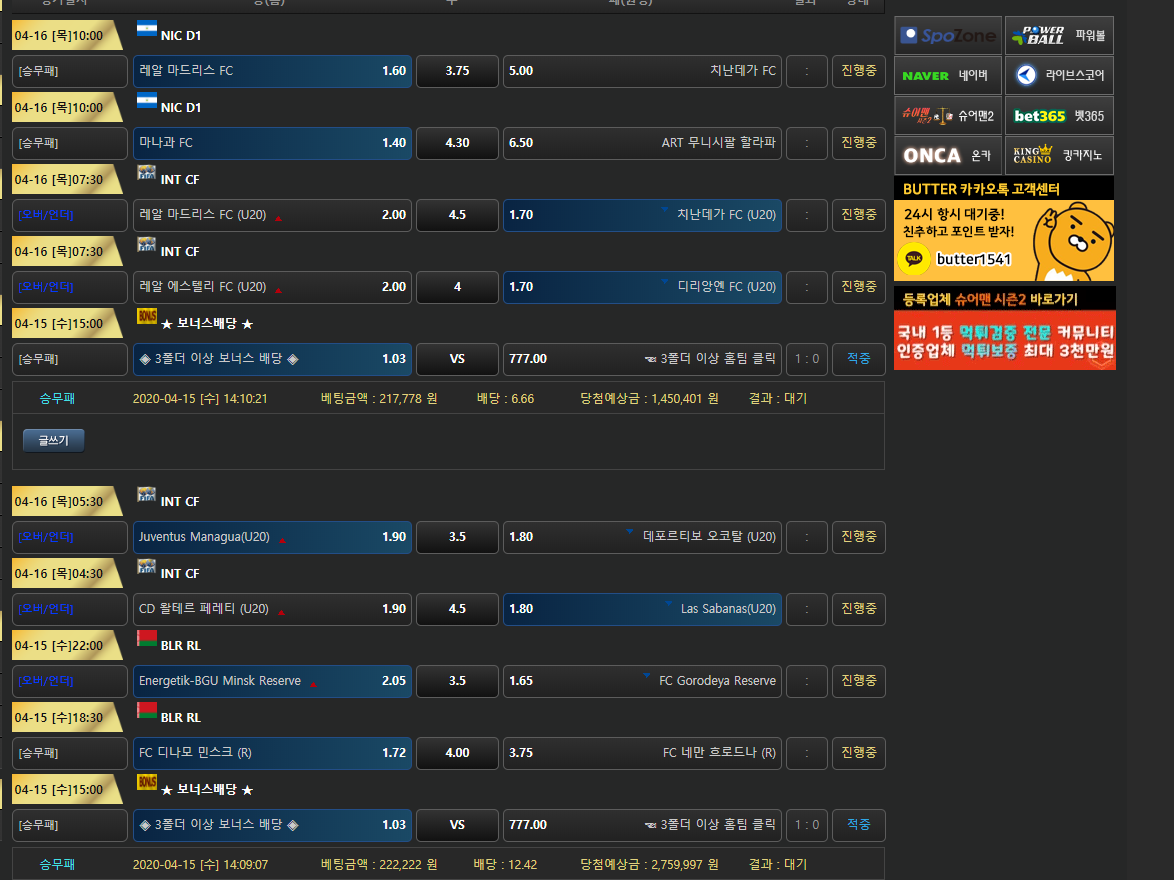Screen dimensions: 1174x880
Task: Open the King Casino 킹카지노 shortcut
Action: point(1059,156)
